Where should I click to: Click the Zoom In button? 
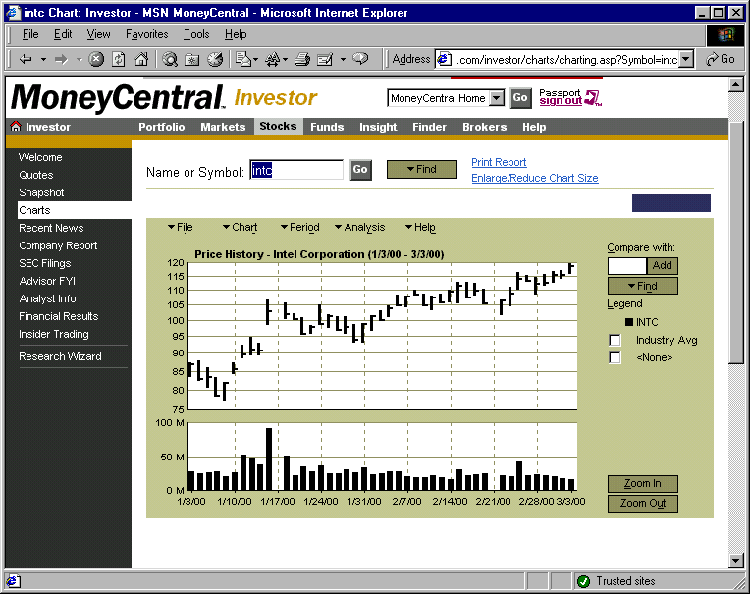pyautogui.click(x=642, y=484)
